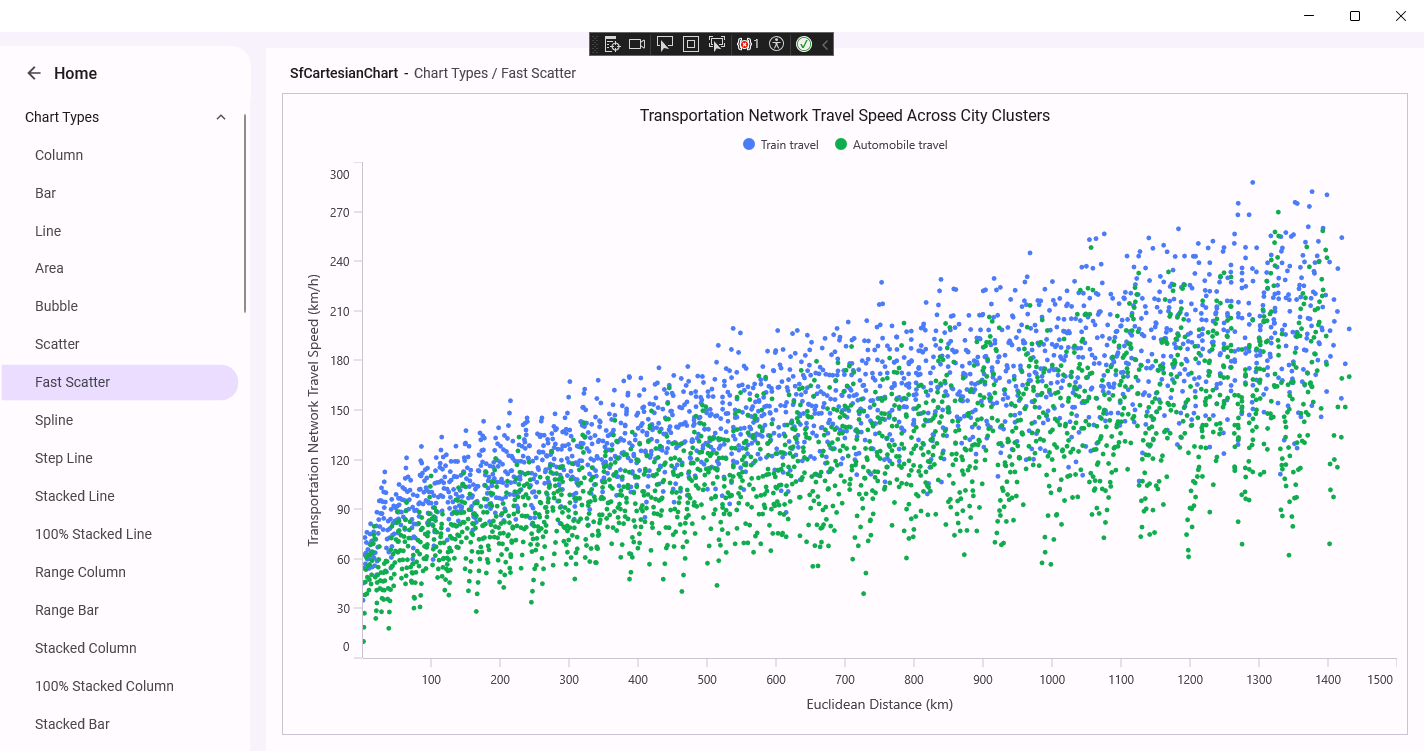Toggle Display Layout Adorners square icon

coord(690,44)
